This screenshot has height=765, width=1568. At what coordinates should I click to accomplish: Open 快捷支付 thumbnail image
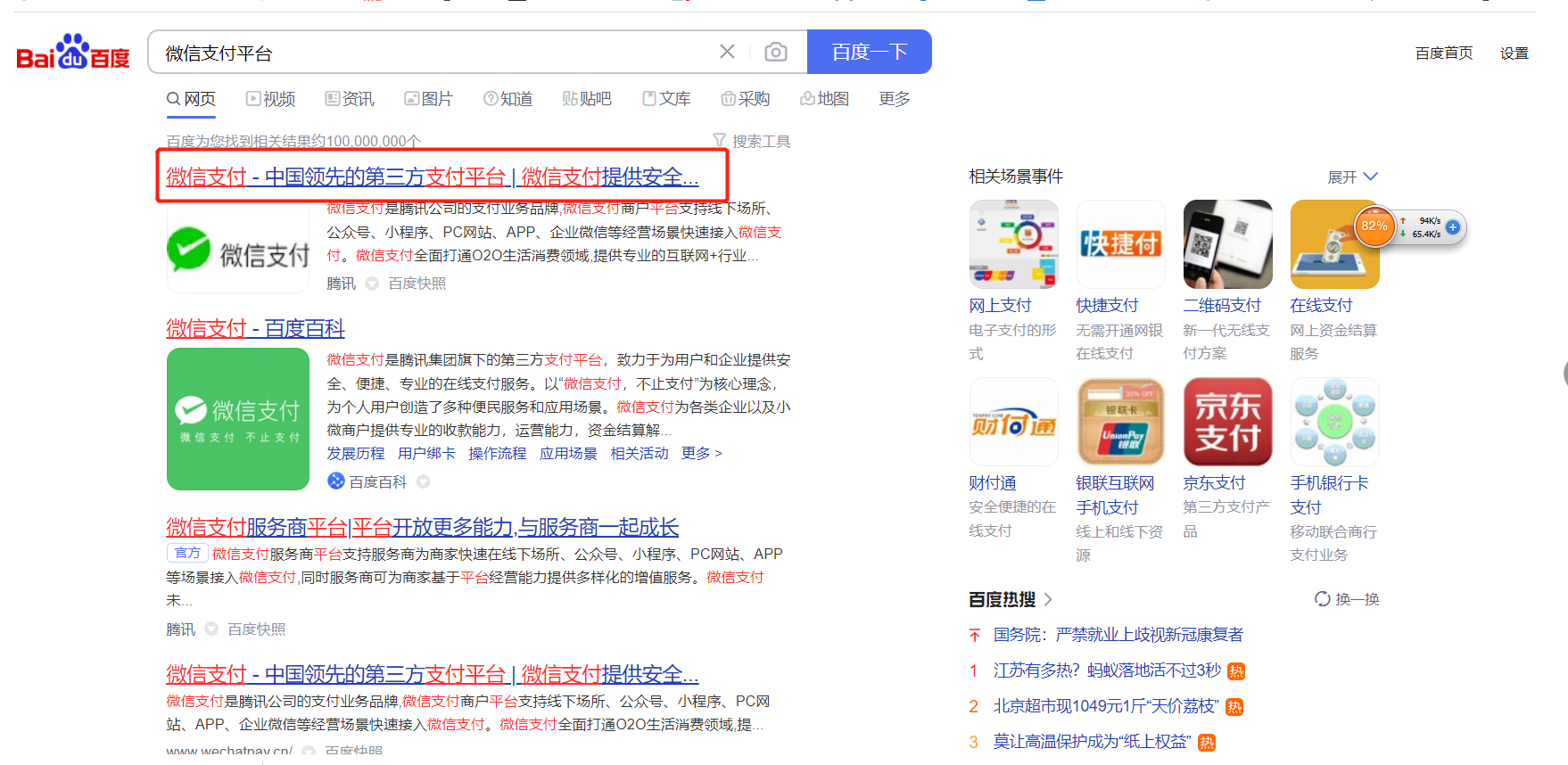pos(1121,244)
